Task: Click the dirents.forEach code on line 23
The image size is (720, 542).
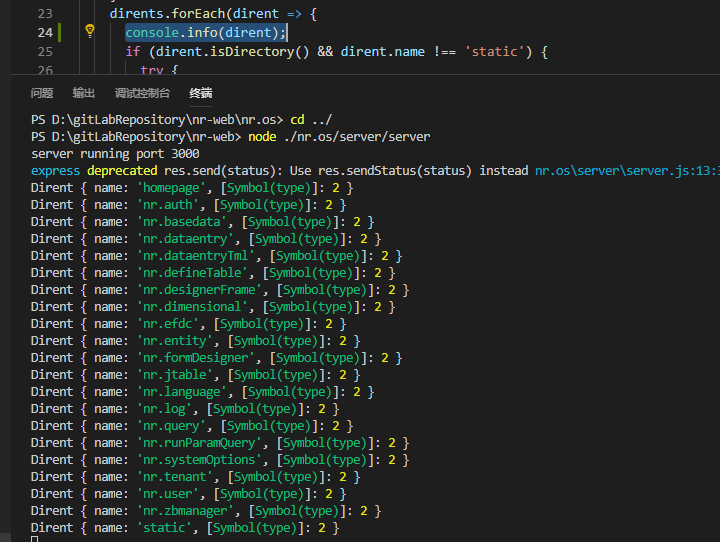Action: click(x=168, y=14)
